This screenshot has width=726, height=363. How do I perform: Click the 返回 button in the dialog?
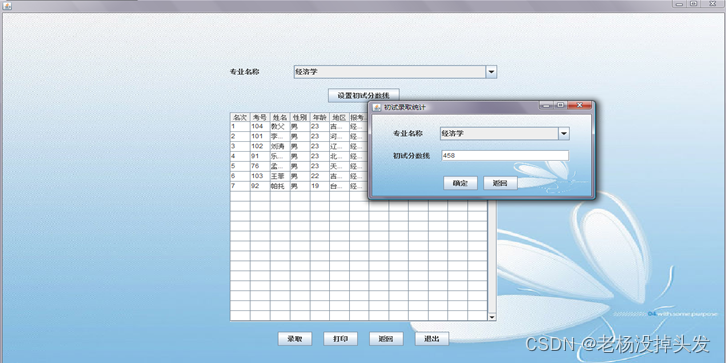[x=500, y=183]
